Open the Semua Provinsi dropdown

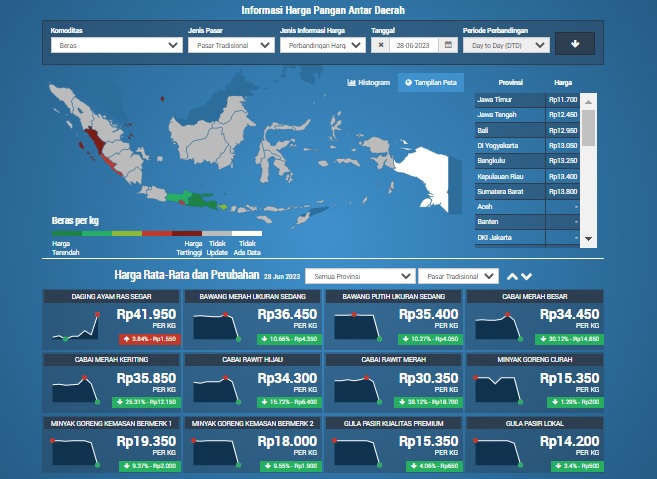tap(360, 276)
